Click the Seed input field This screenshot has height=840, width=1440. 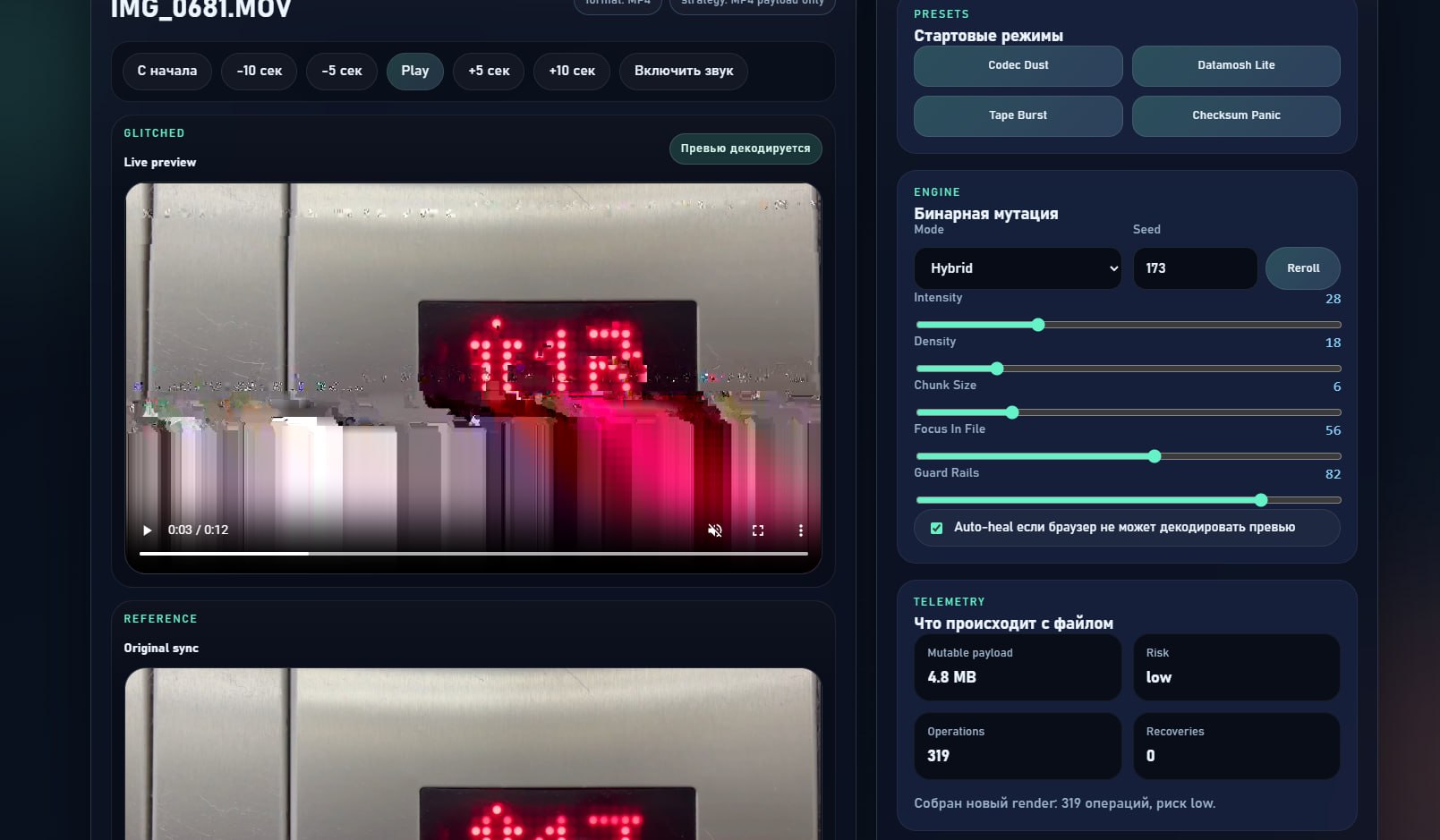pos(1195,268)
